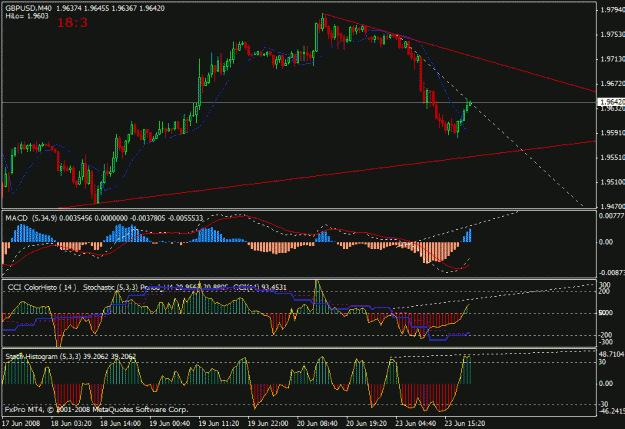
Task: Click the 48.7104 stochastic scale value
Action: (x=612, y=354)
